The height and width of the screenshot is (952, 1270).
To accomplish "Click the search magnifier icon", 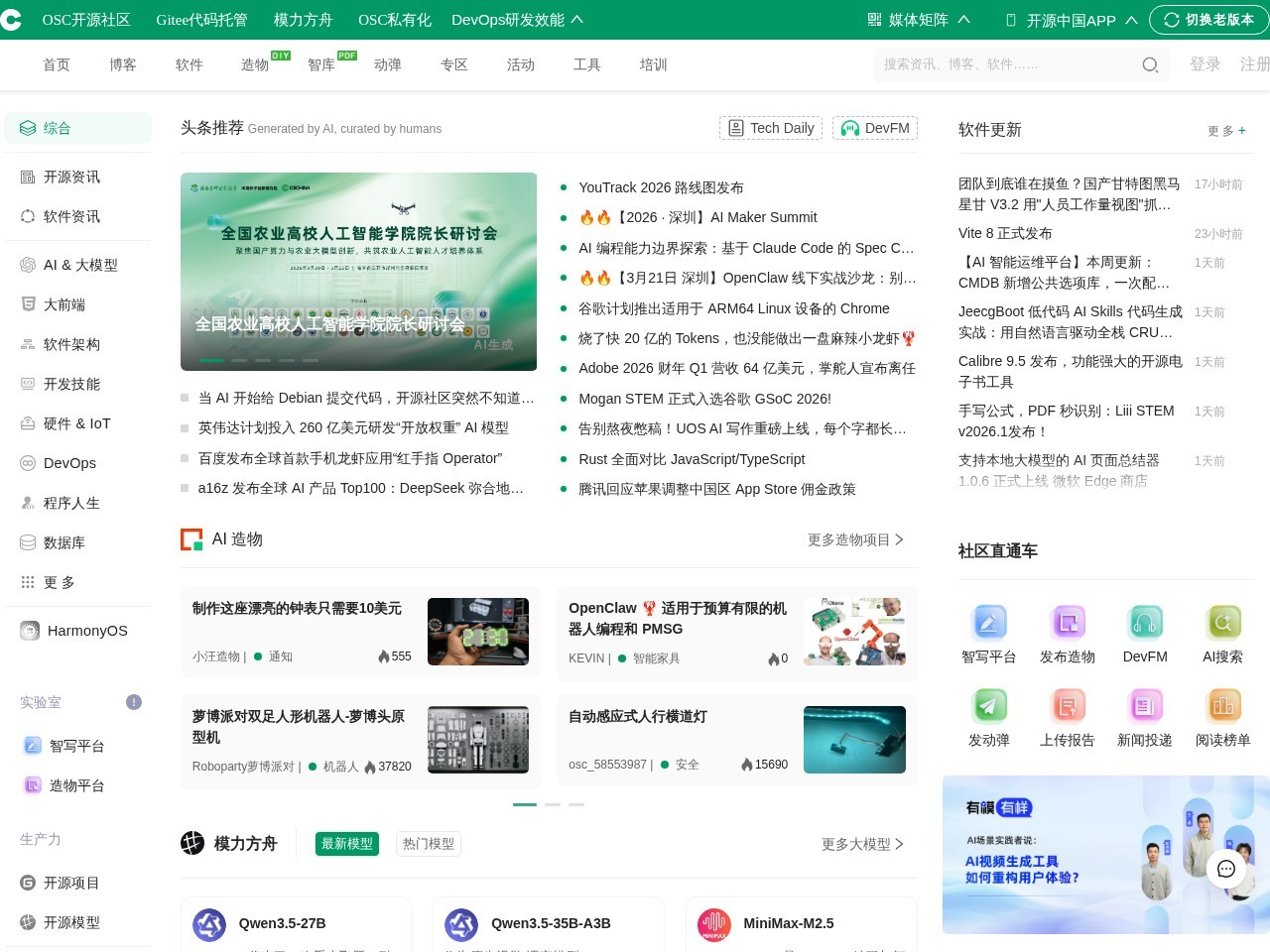I will coord(1150,64).
